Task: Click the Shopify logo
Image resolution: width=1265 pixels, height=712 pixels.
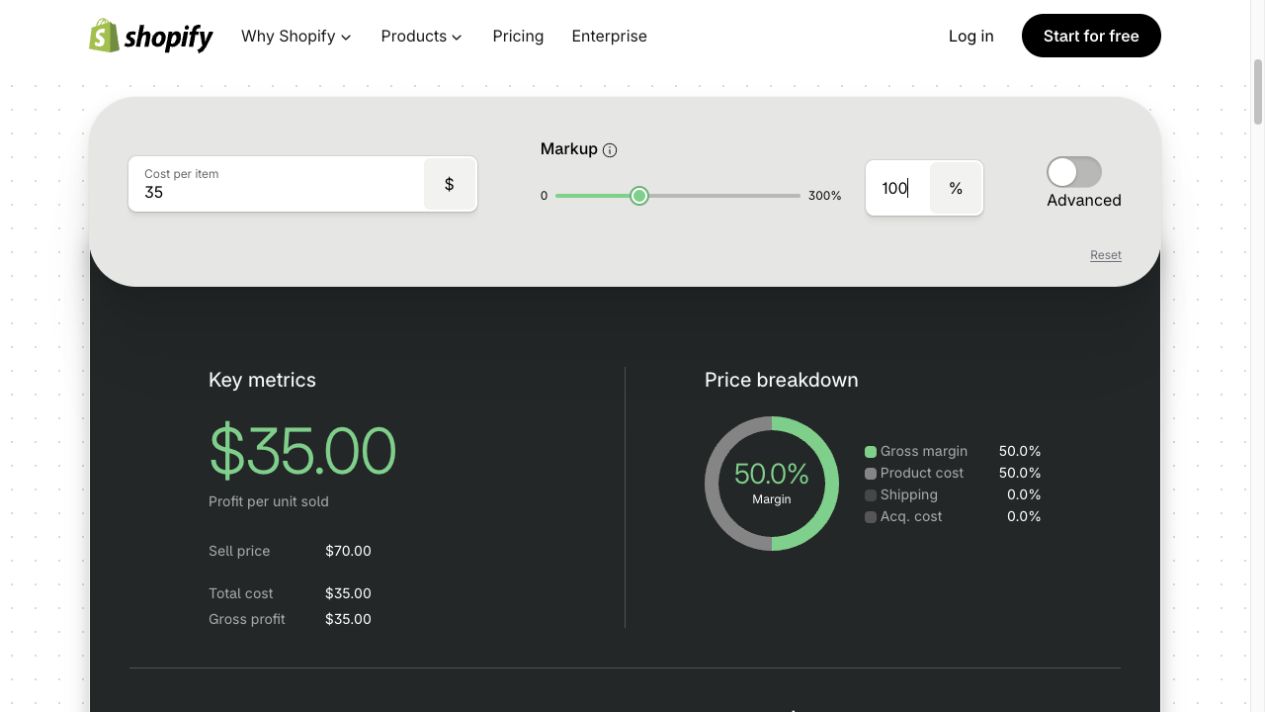Action: (x=151, y=36)
